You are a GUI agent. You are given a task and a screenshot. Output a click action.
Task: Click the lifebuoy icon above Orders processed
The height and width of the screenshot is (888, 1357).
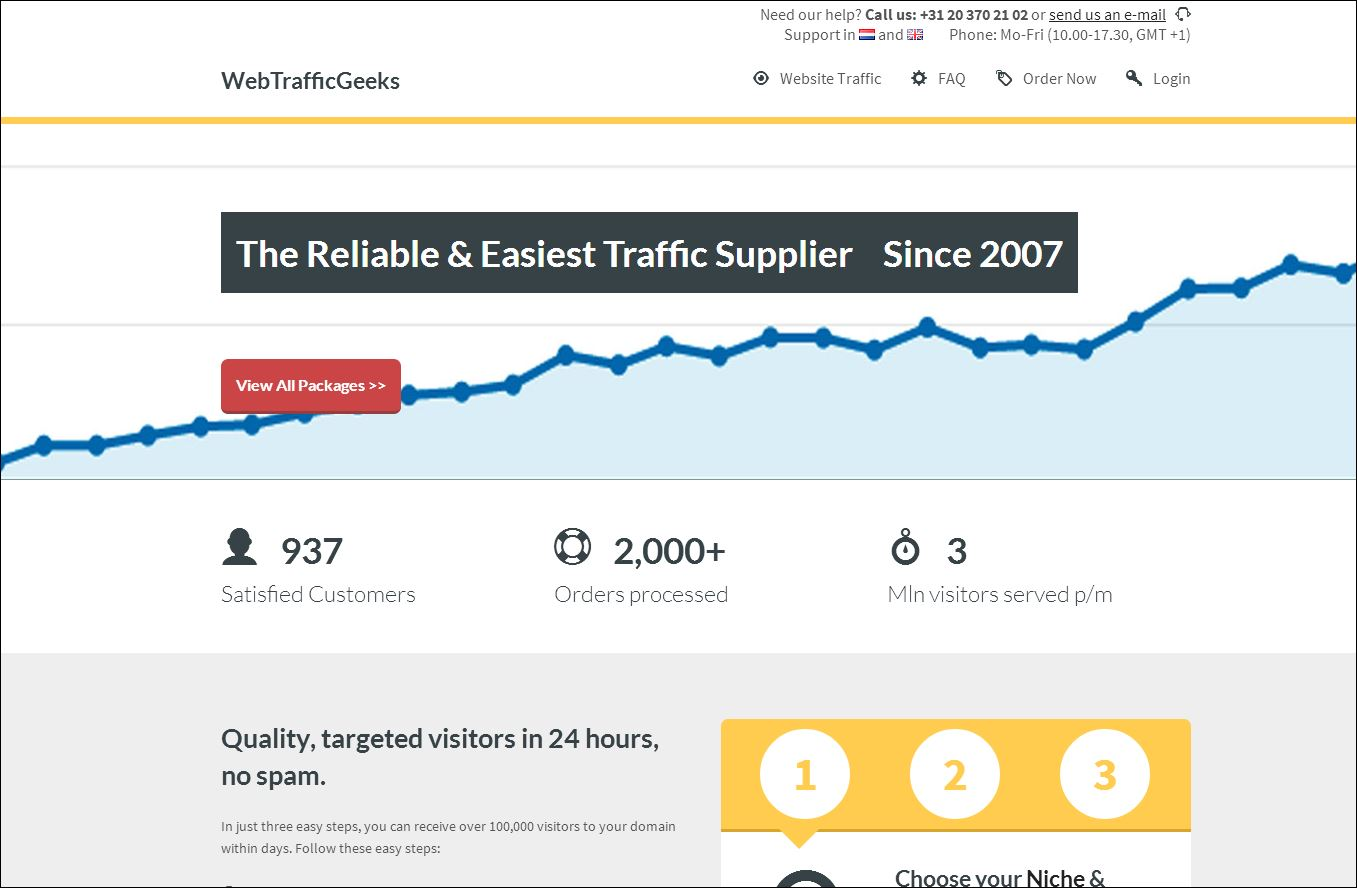572,546
